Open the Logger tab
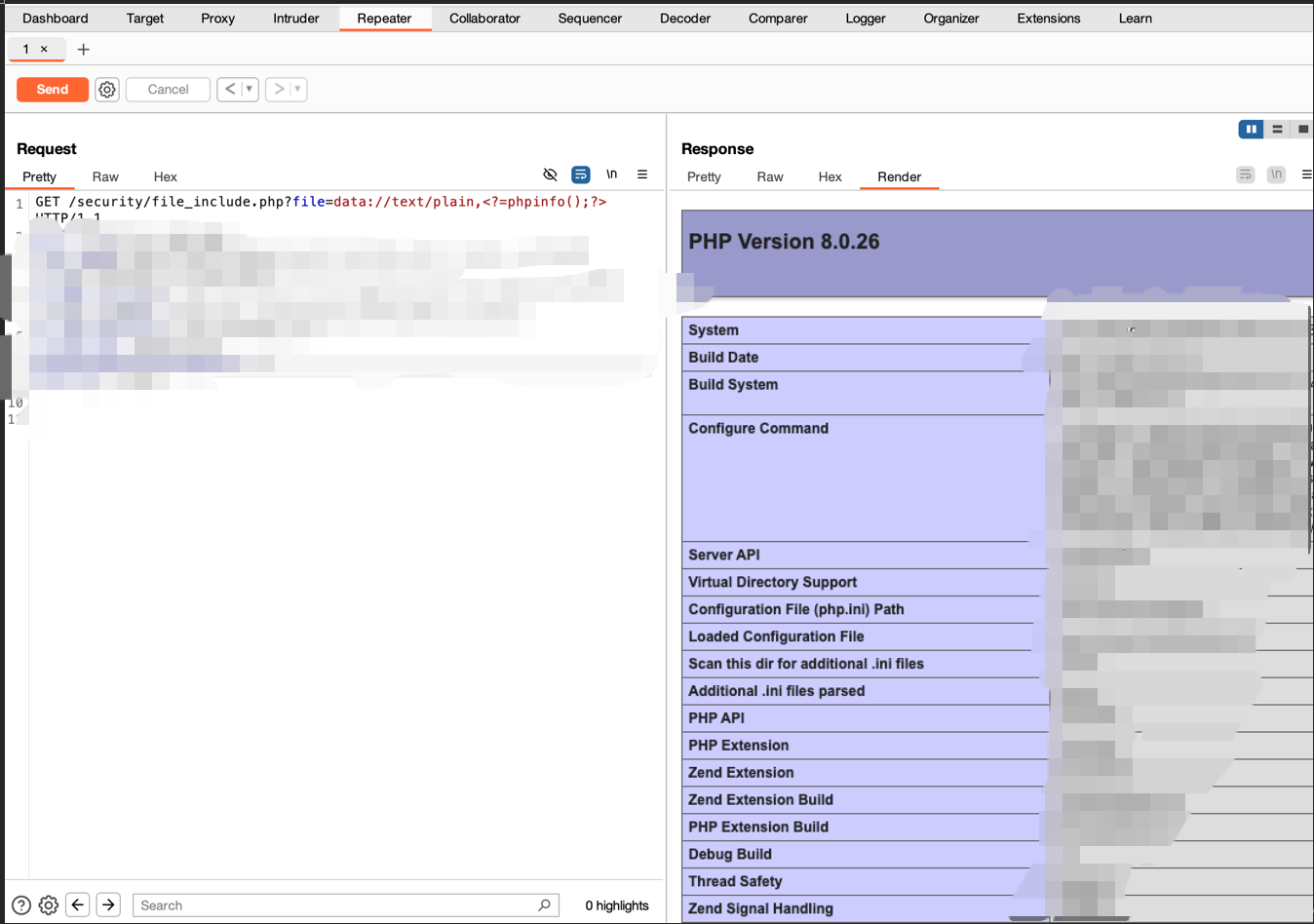This screenshot has width=1314, height=924. coord(866,19)
